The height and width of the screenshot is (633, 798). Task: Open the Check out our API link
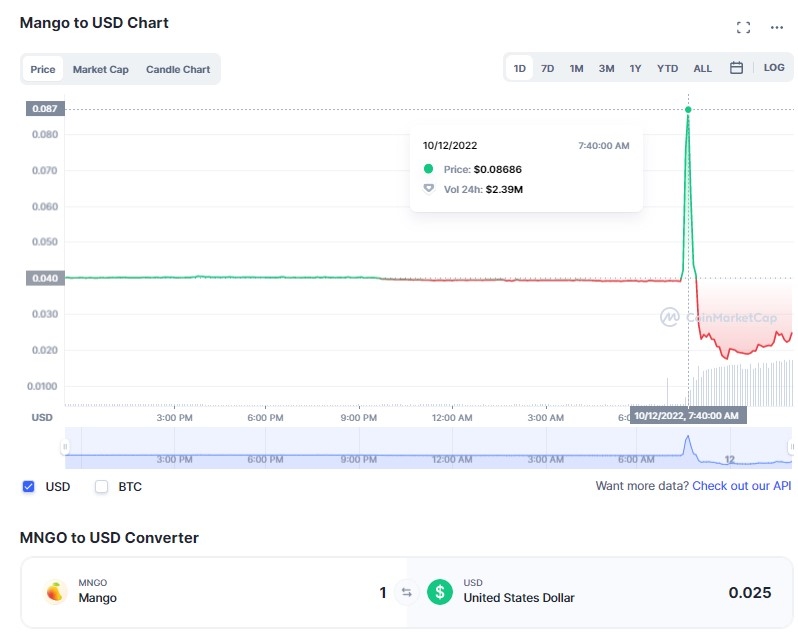coord(742,486)
